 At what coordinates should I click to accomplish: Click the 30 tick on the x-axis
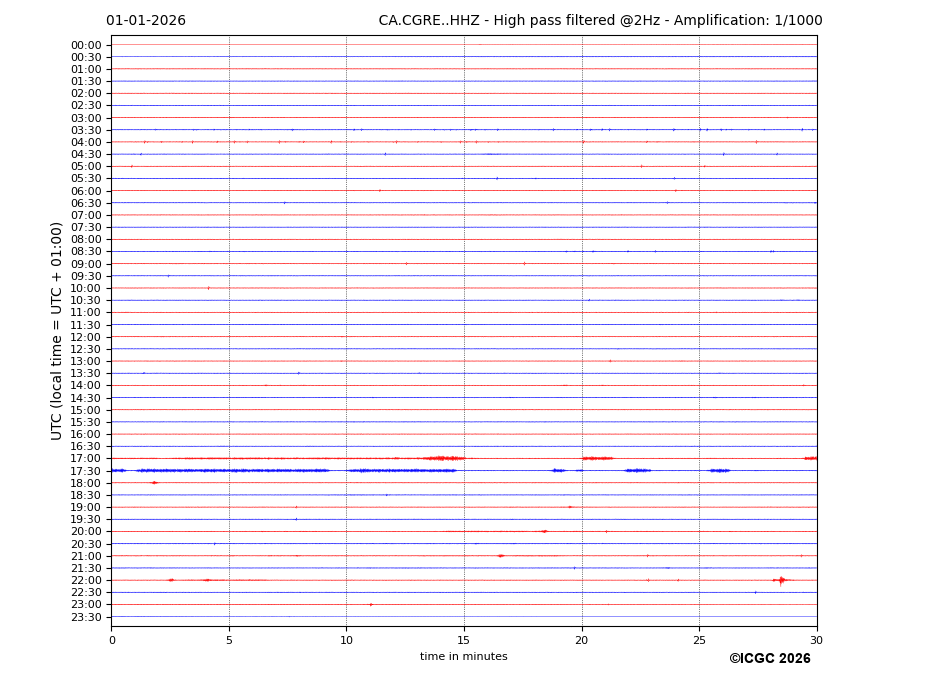tap(816, 640)
